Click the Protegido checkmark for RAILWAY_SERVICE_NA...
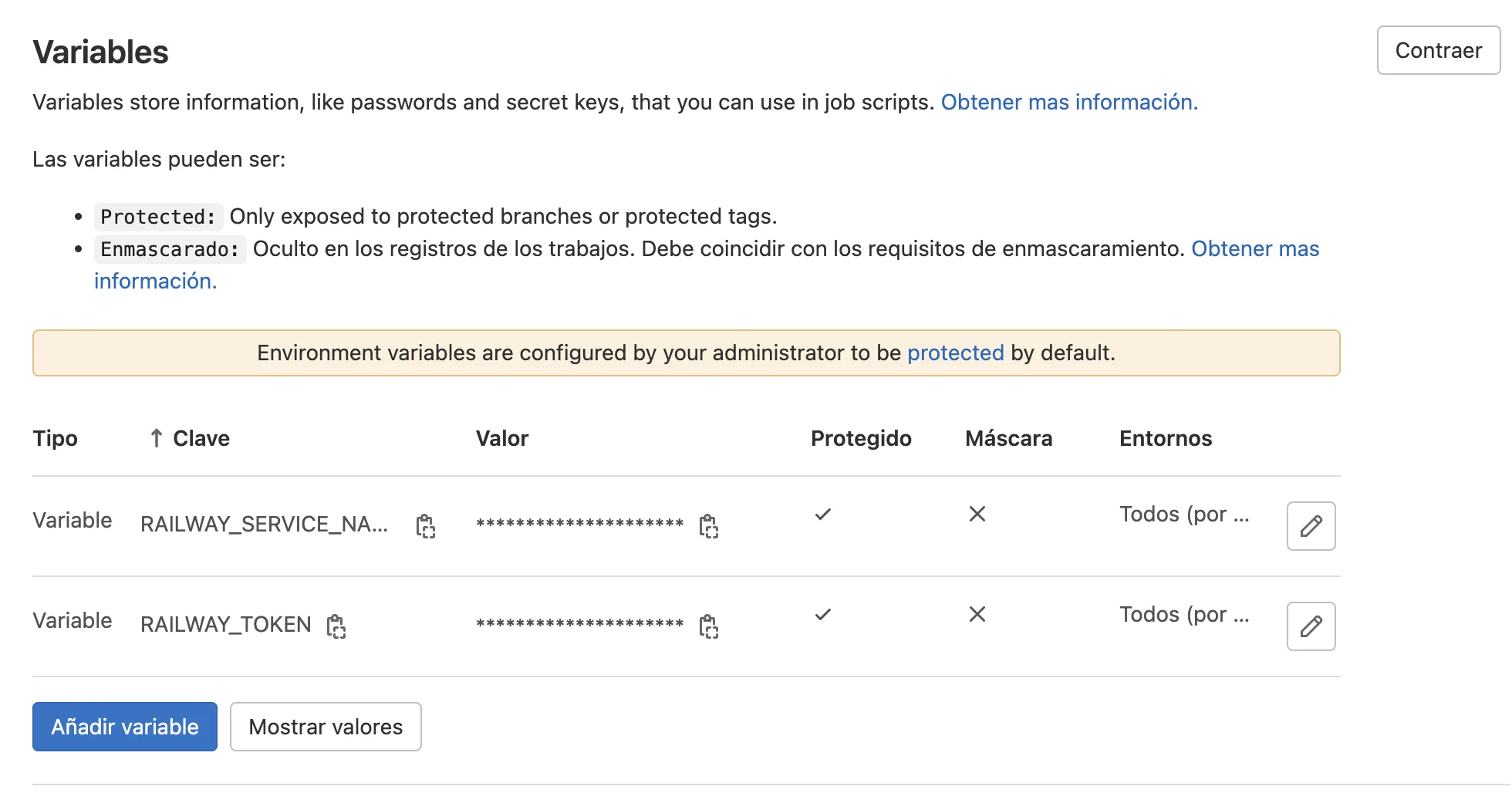Viewport: 1512px width, 793px height. coord(823,515)
